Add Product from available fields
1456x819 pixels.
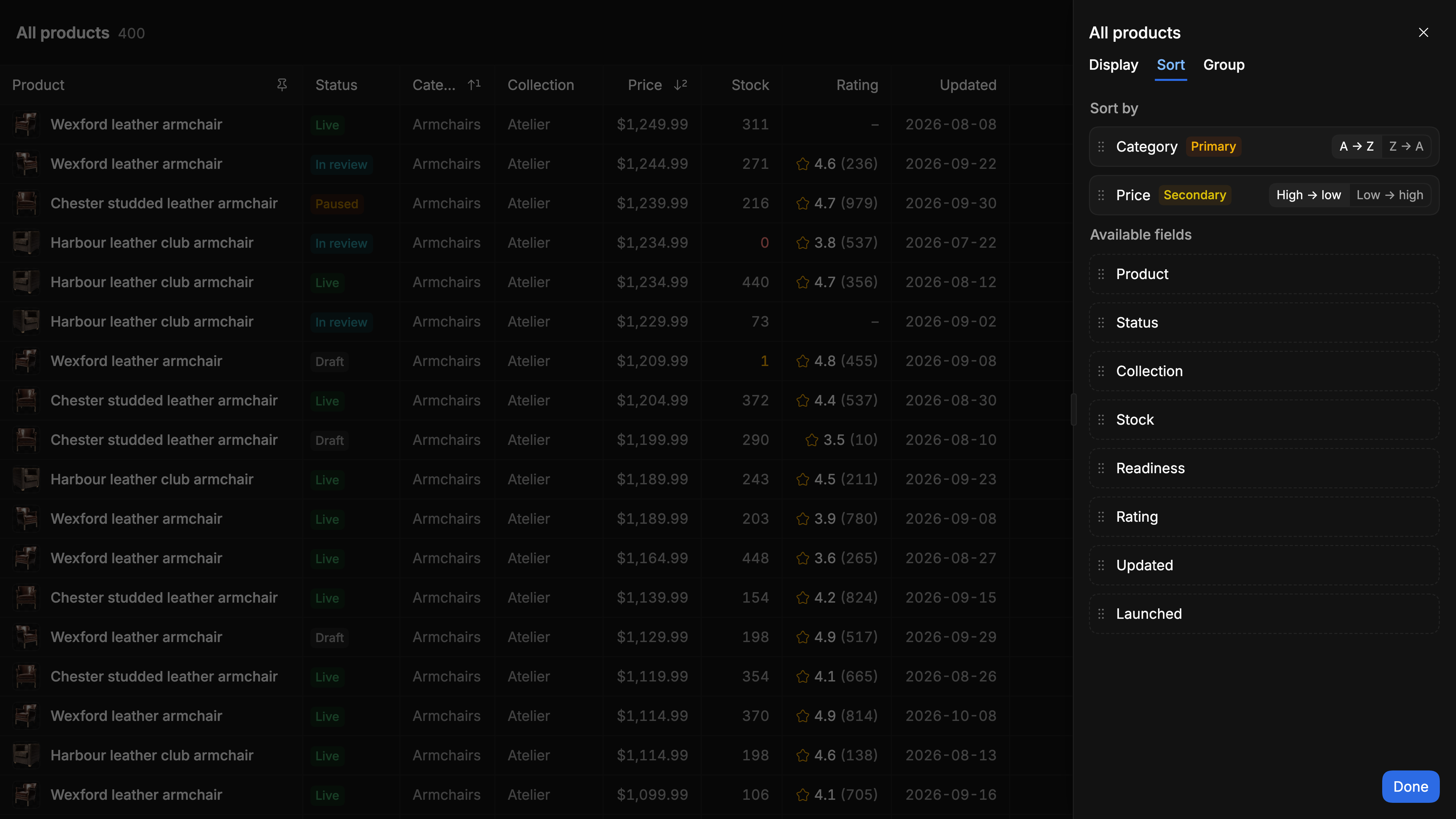[x=1264, y=274]
